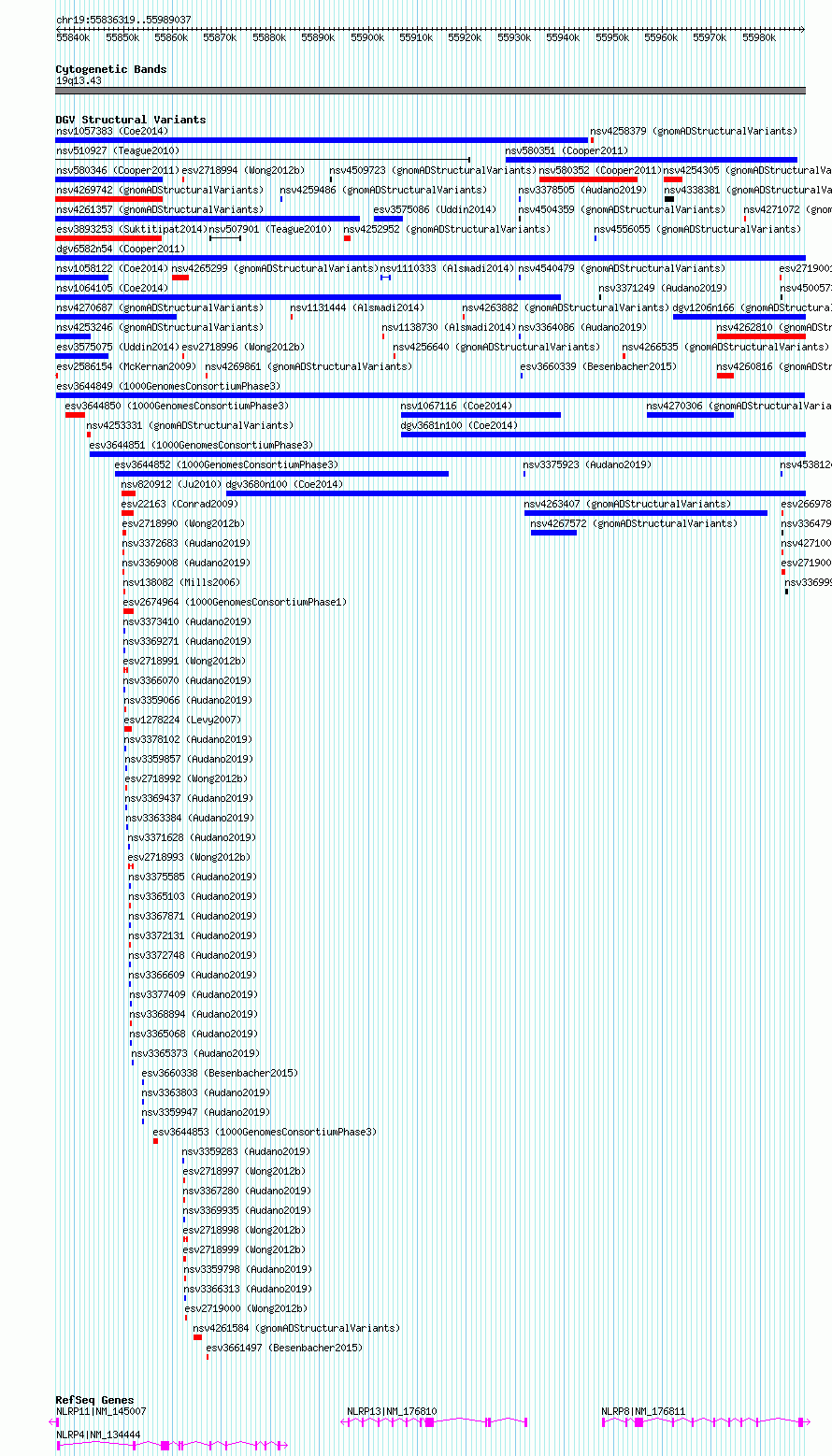Open gene NLRP11|NM_145007
Screen dimensions: 832x1456
(x=101, y=1411)
